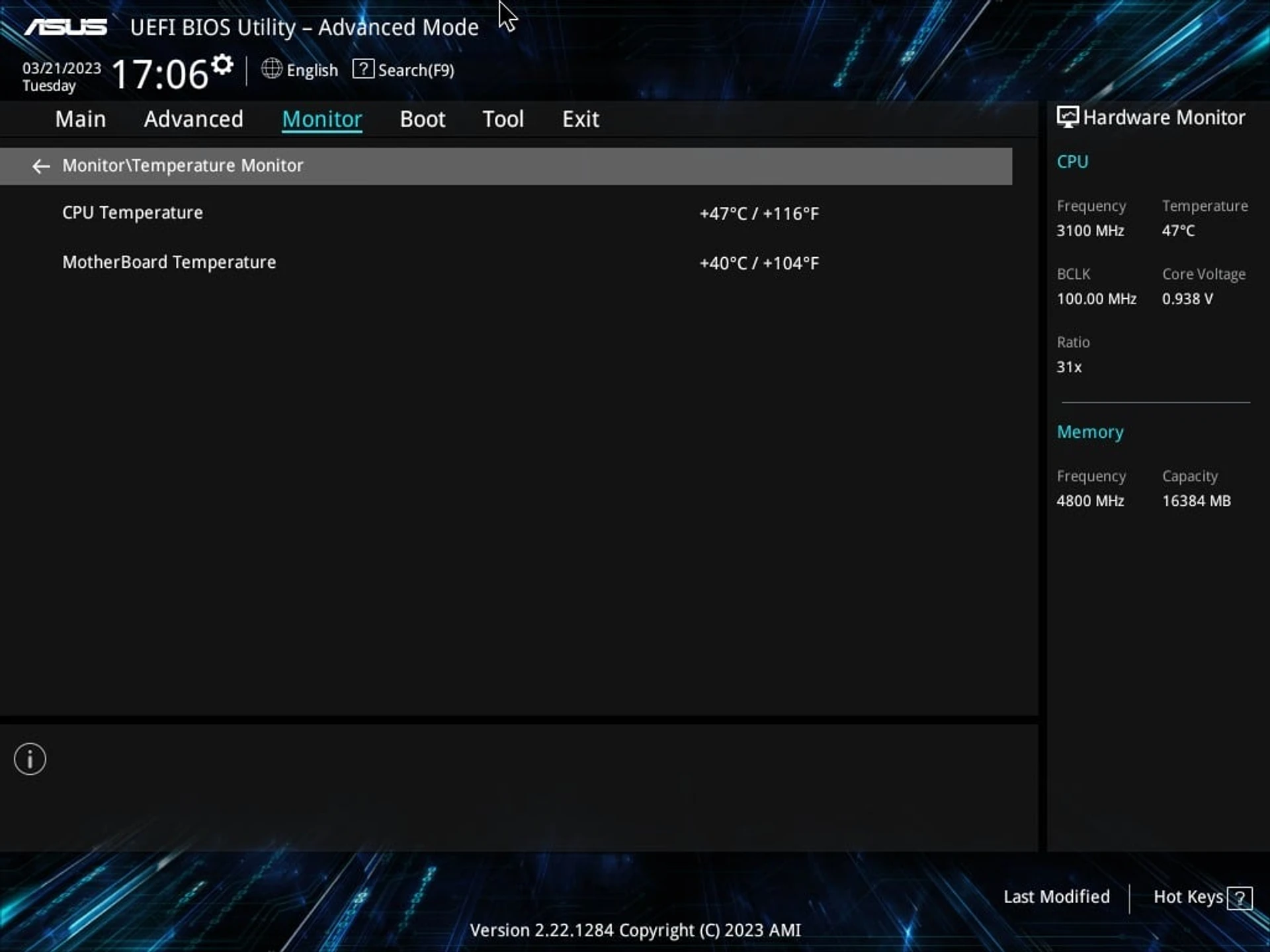
Task: Click the CPU section heading
Action: click(x=1072, y=162)
